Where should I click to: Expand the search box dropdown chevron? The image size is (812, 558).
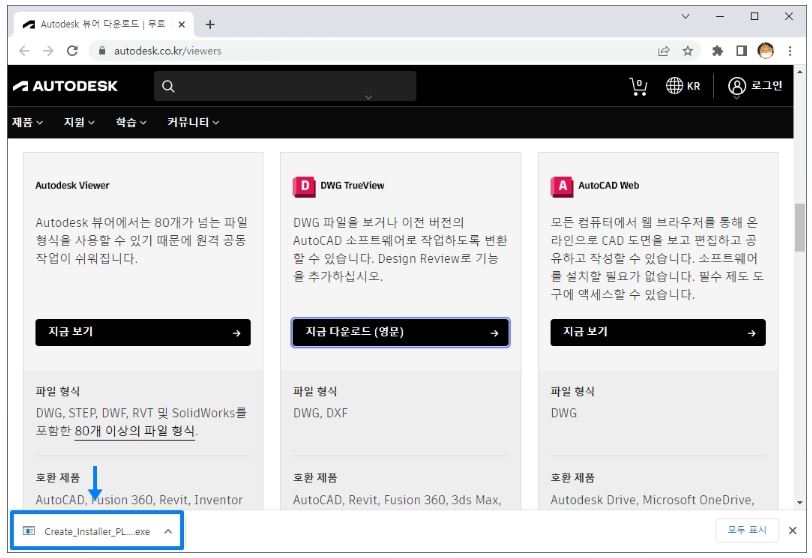pyautogui.click(x=368, y=97)
